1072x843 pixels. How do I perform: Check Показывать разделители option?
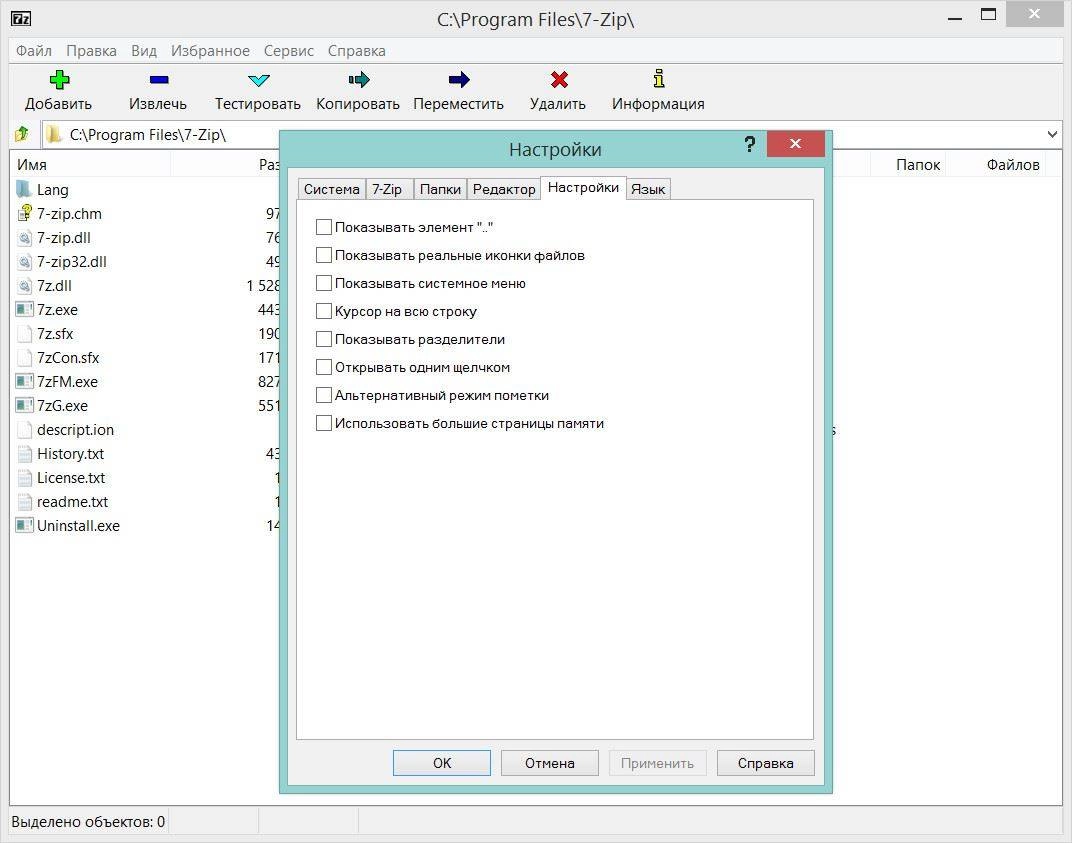pyautogui.click(x=324, y=339)
